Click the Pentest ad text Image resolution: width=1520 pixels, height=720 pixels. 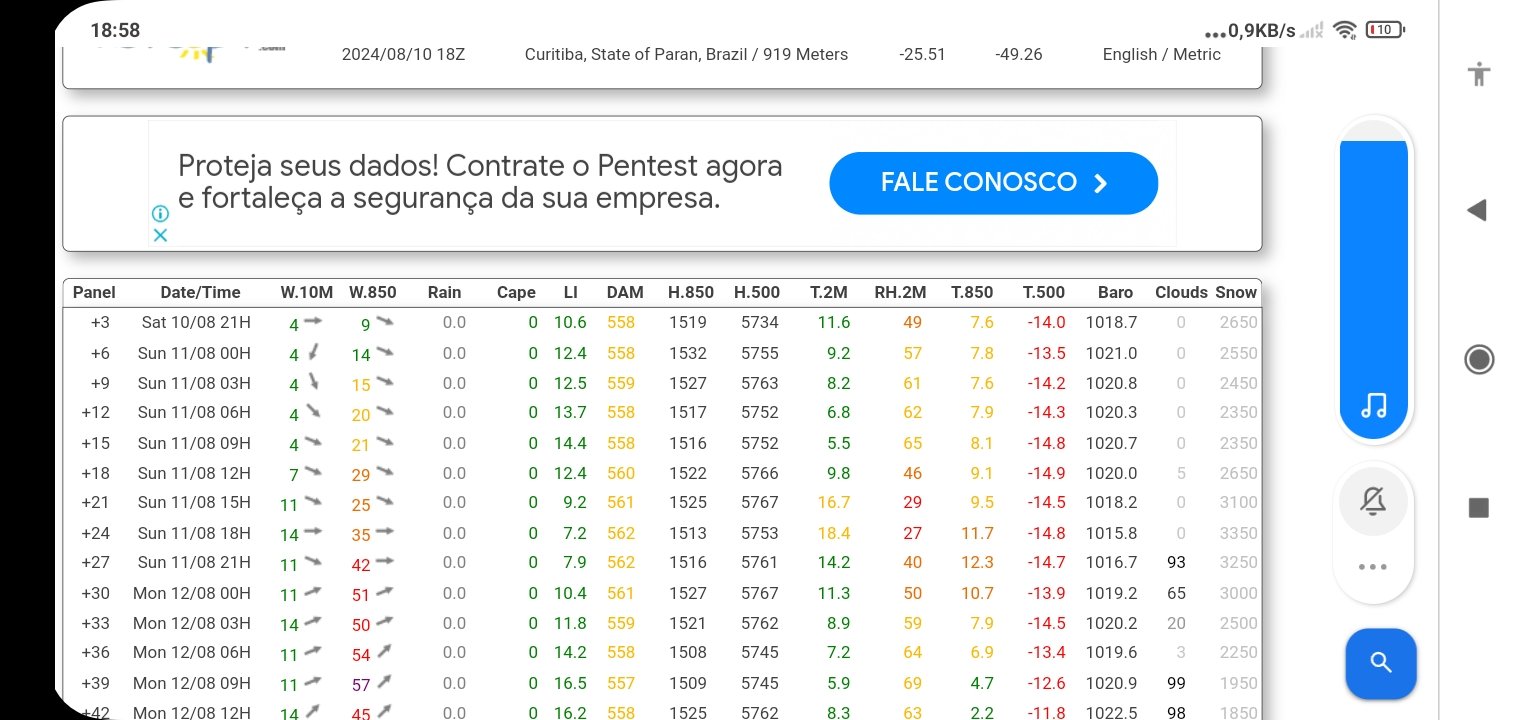pyautogui.click(x=480, y=182)
